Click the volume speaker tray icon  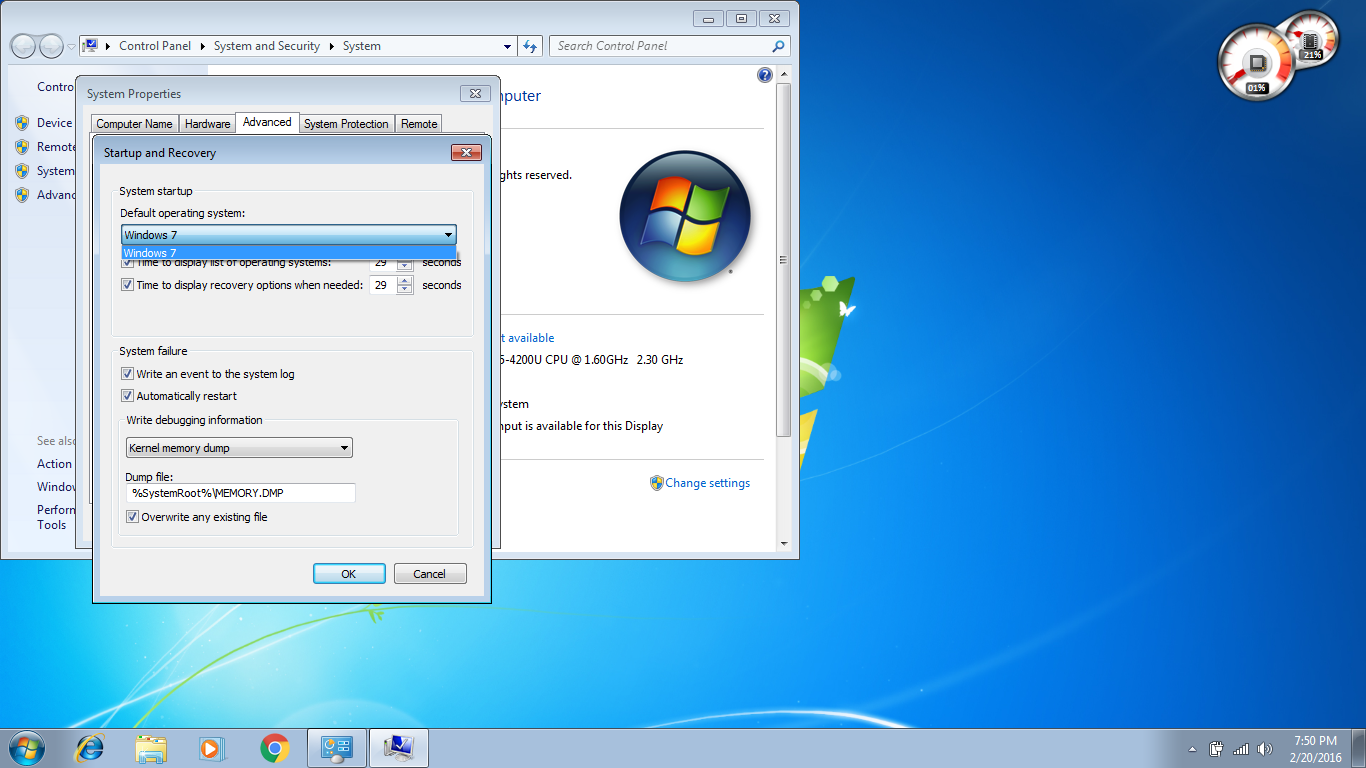point(1265,749)
